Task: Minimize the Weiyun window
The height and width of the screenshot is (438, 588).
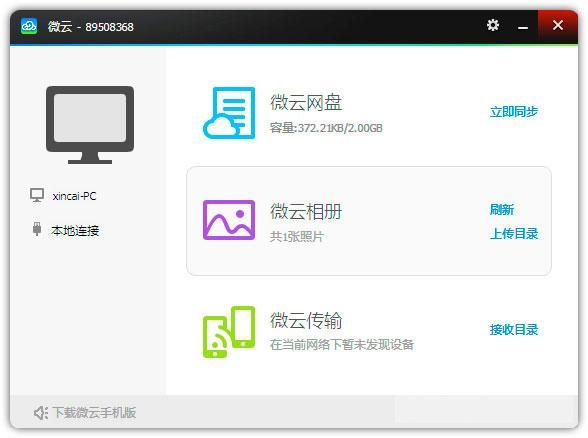Action: (x=523, y=27)
